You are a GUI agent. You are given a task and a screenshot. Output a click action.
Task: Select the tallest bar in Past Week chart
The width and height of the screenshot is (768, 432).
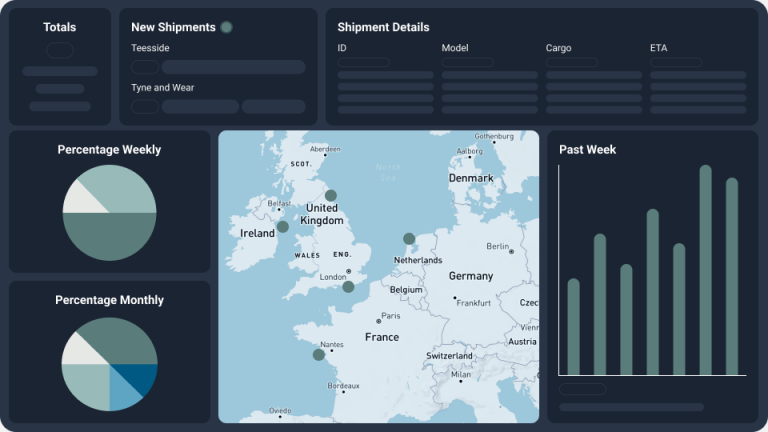click(x=705, y=270)
